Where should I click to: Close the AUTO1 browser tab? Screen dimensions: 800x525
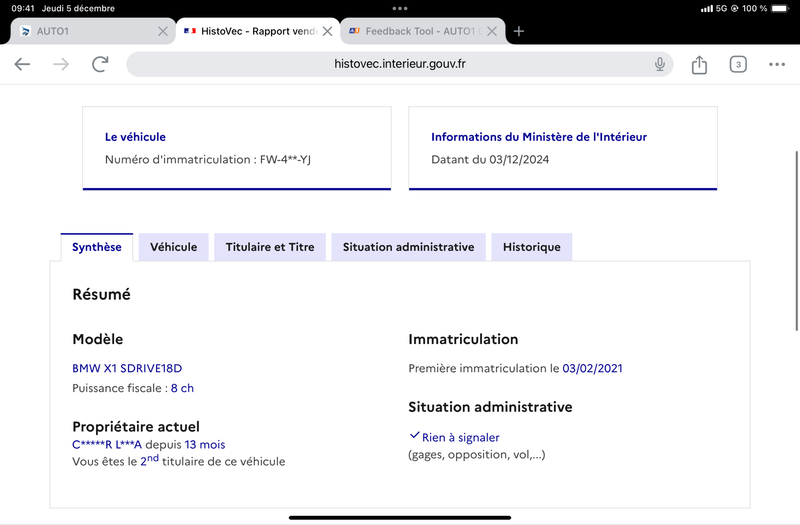click(x=163, y=31)
